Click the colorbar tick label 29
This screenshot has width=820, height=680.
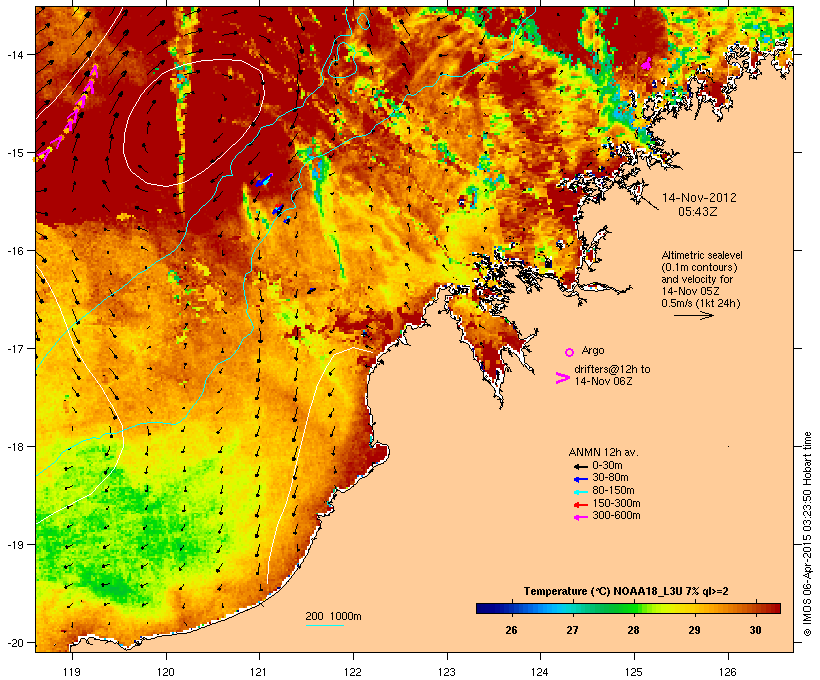coord(694,630)
